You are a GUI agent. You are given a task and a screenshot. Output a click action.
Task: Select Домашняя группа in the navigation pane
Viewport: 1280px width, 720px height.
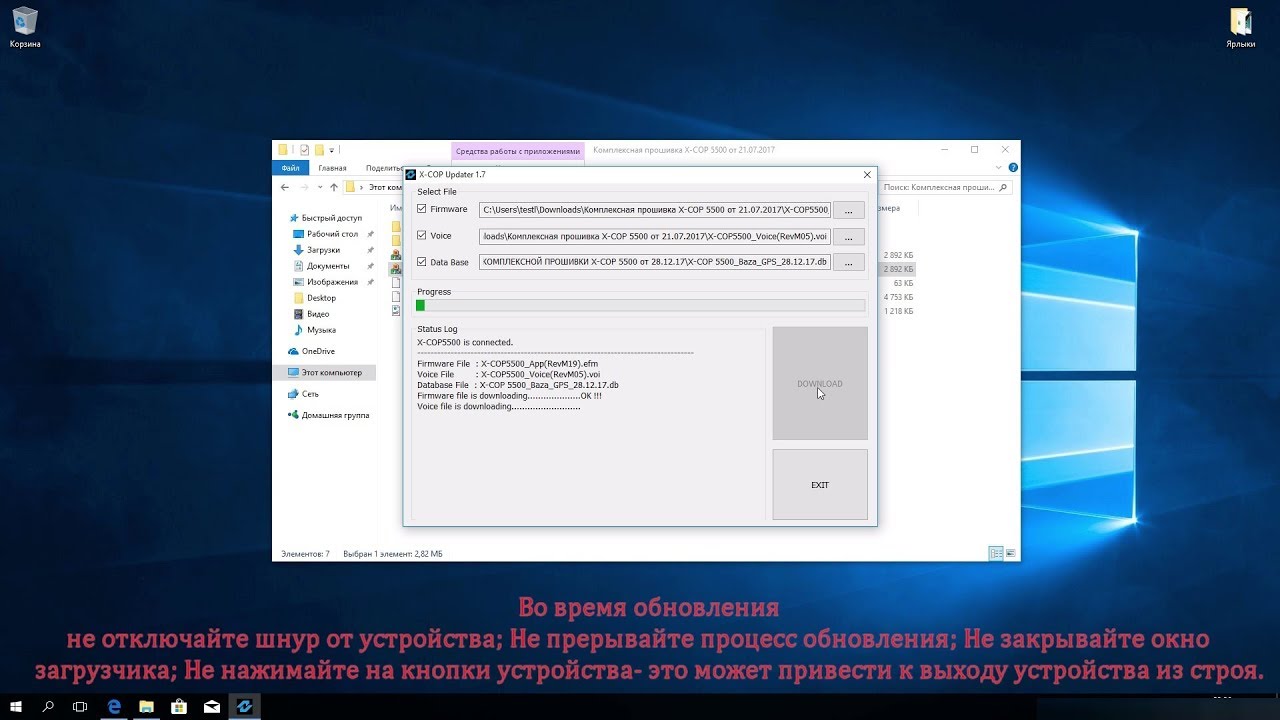[x=335, y=415]
